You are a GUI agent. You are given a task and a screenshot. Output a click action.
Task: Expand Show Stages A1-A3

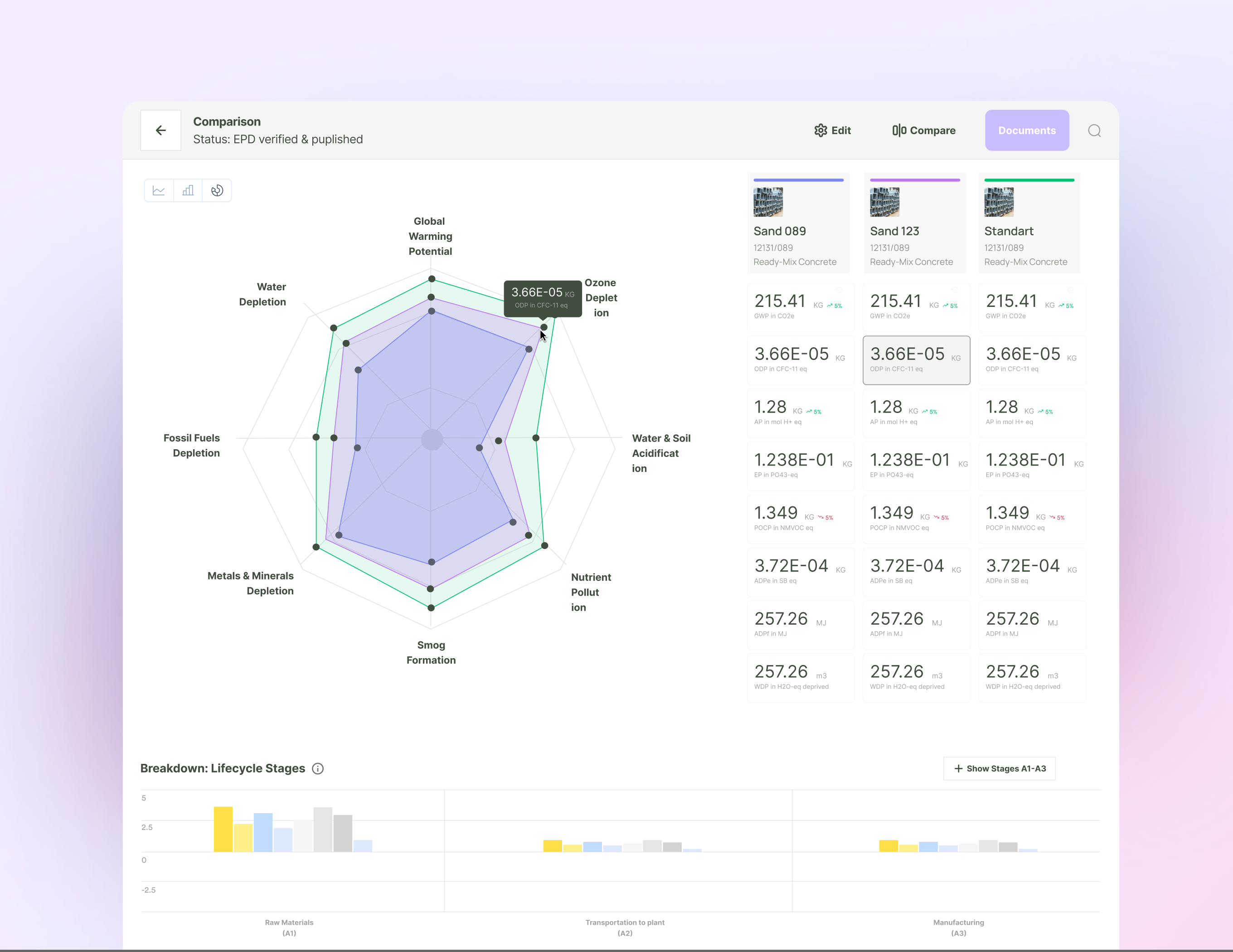(999, 768)
